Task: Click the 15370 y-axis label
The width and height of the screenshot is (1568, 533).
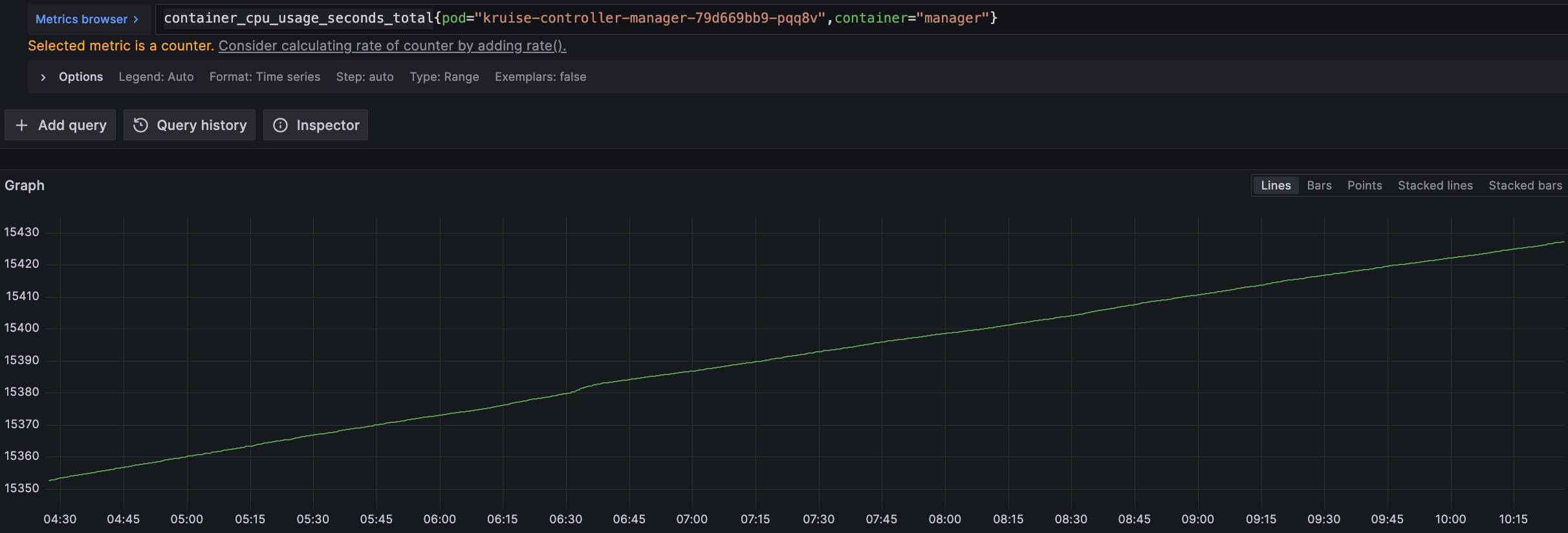Action: 22,424
